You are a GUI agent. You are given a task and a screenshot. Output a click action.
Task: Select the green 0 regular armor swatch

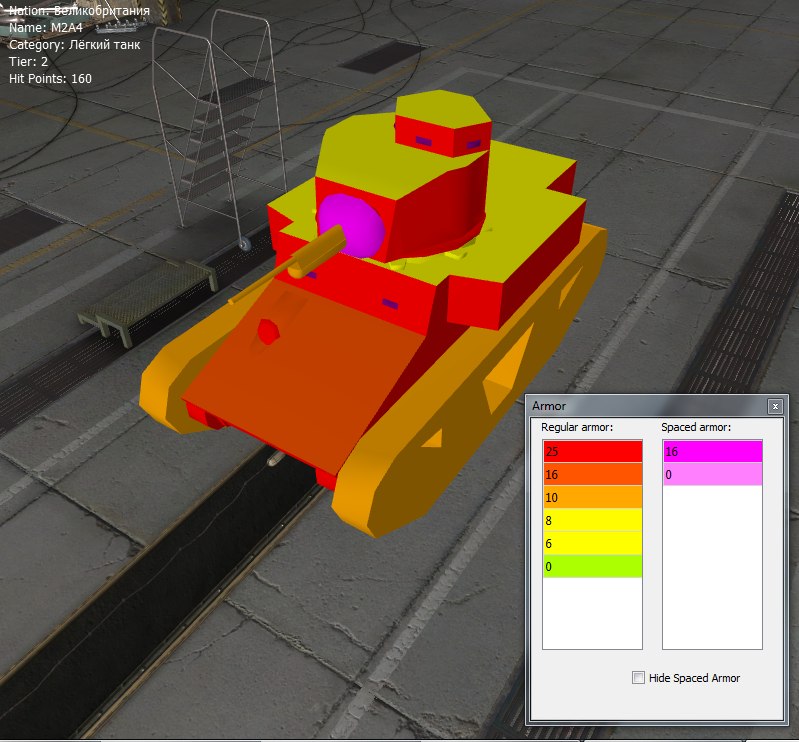(593, 566)
